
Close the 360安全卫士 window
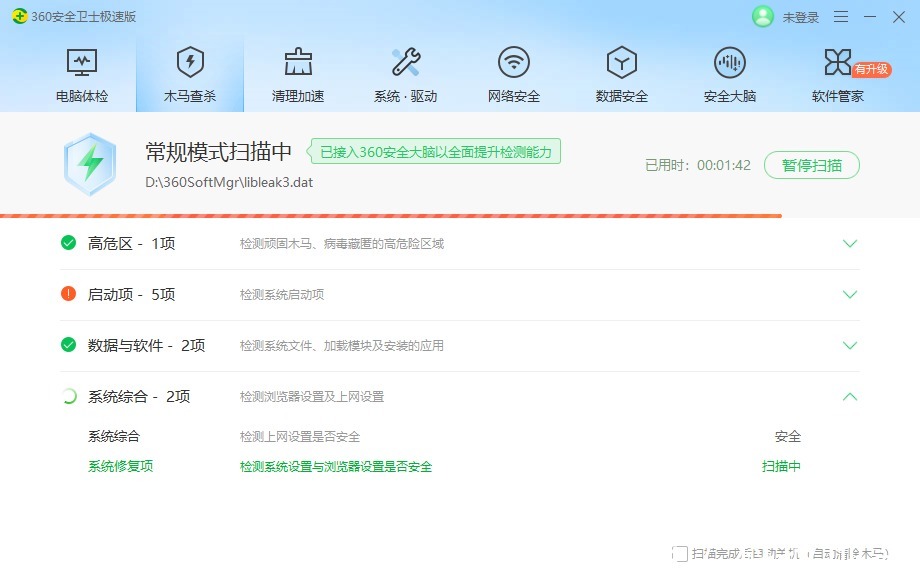click(x=898, y=17)
